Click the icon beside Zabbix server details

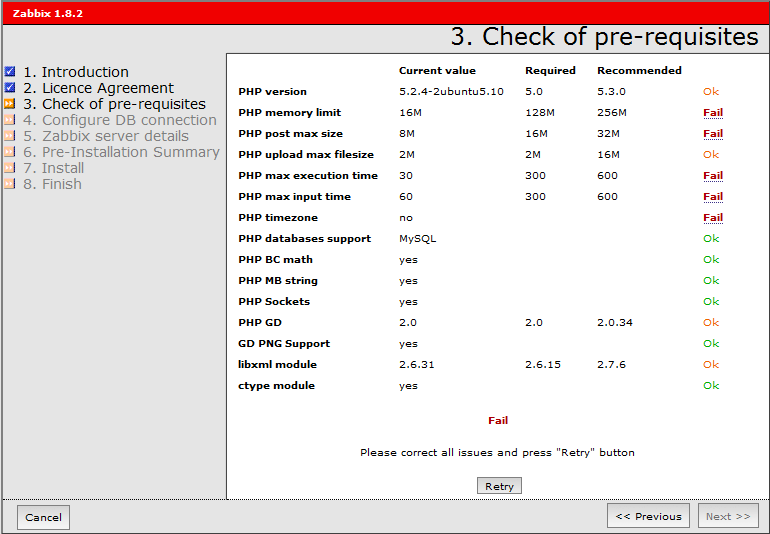pos(10,136)
